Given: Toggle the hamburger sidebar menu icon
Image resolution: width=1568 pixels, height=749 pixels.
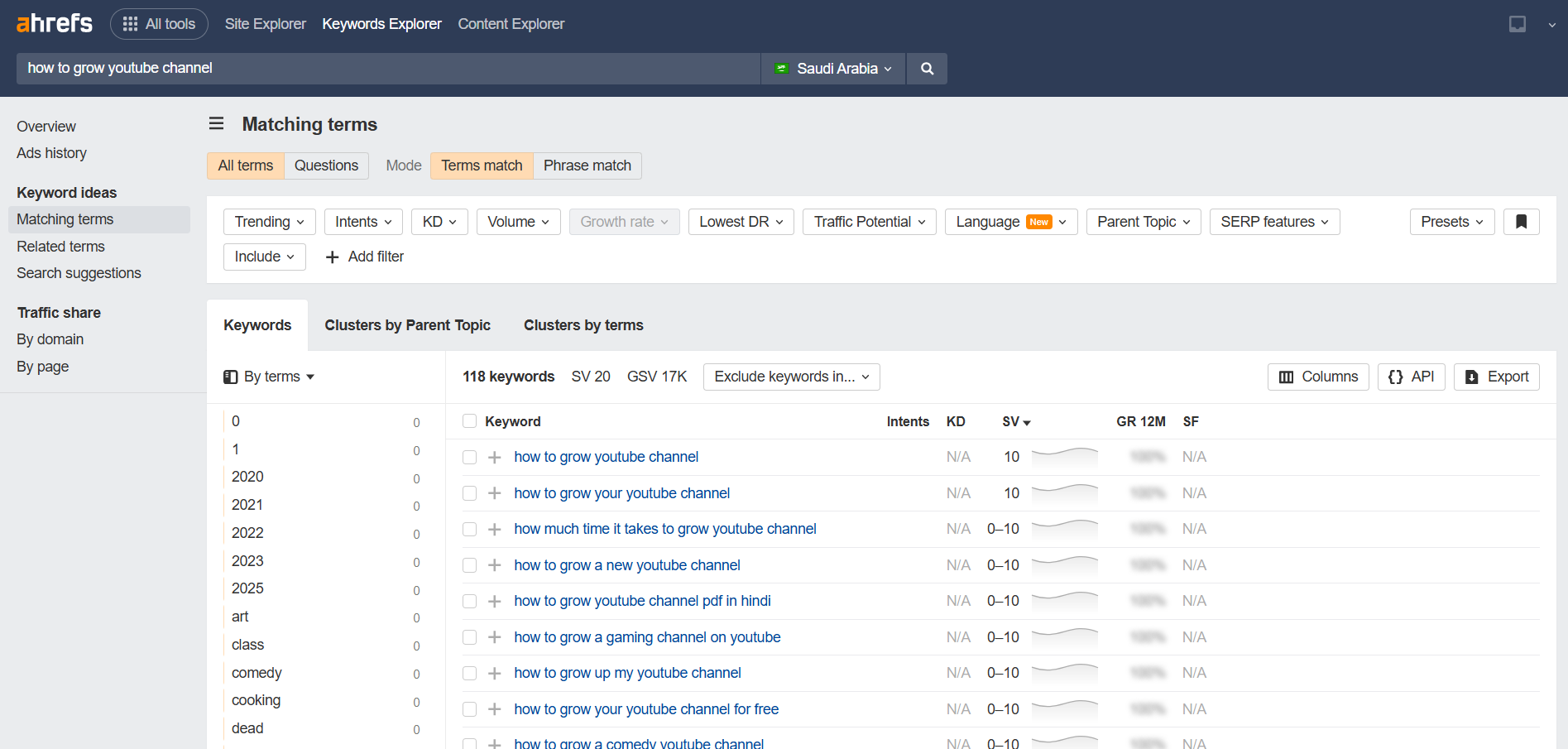Looking at the screenshot, I should (x=216, y=123).
